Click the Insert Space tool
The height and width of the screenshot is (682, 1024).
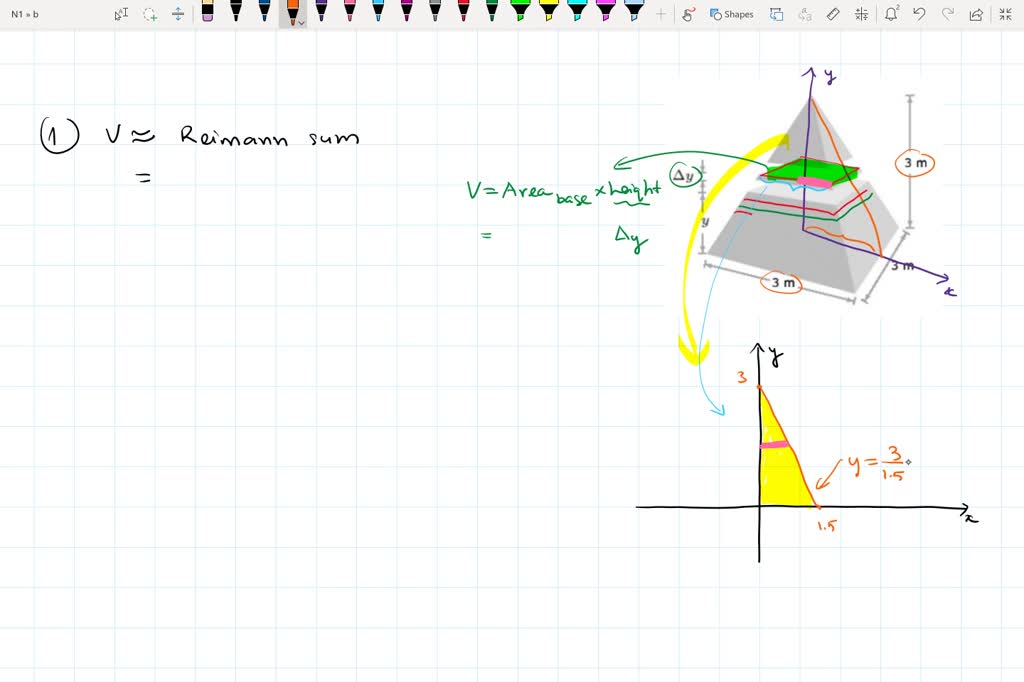pos(177,15)
